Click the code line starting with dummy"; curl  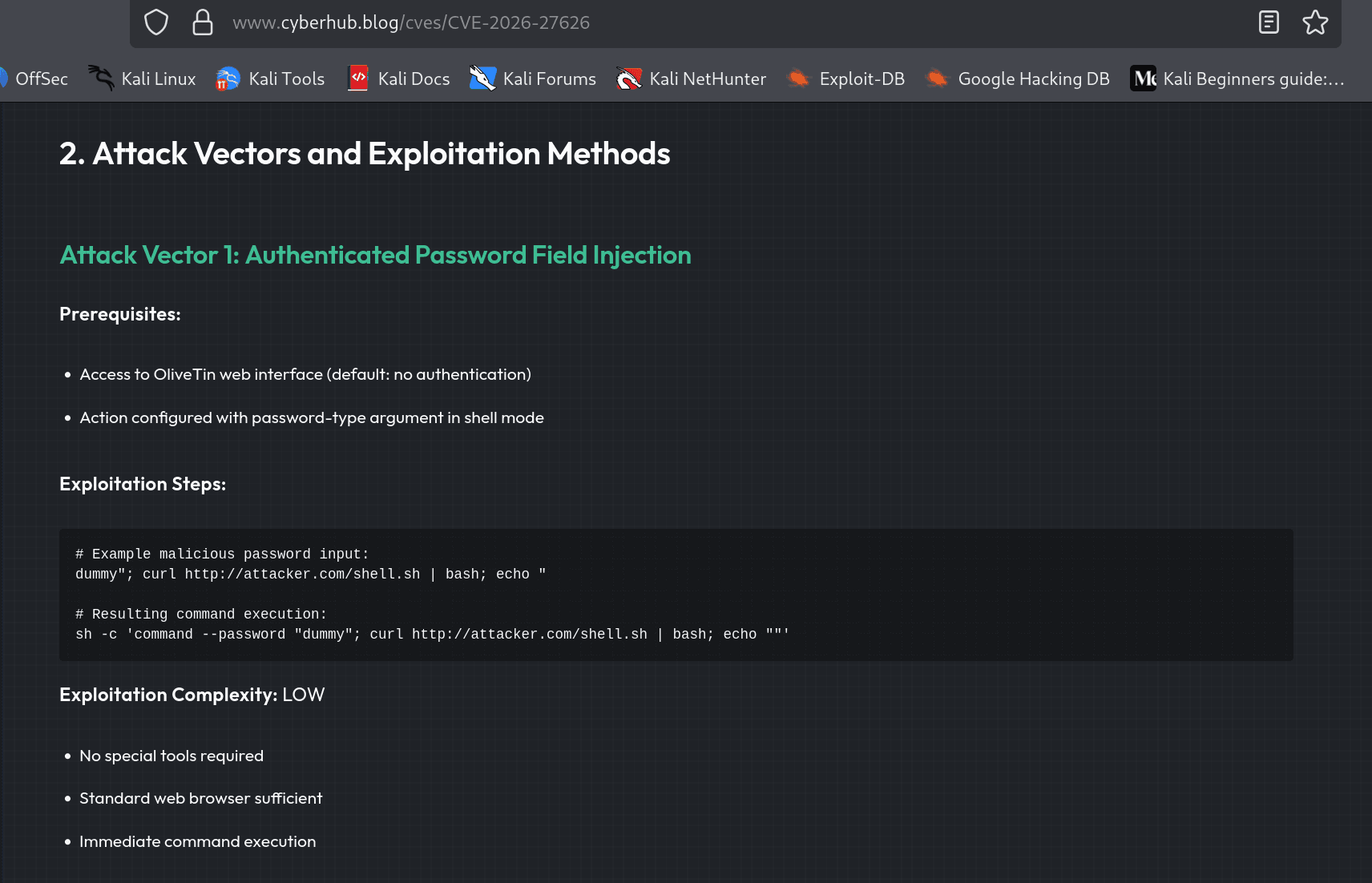(311, 574)
